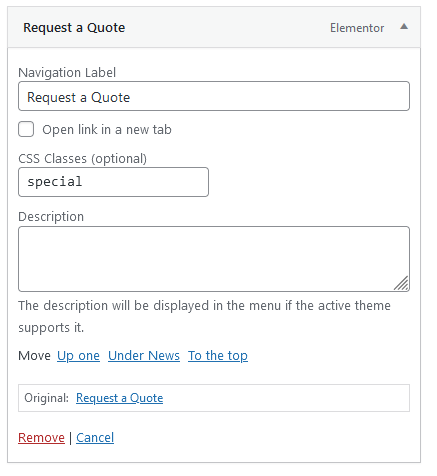Click the CSS Classes (optional) caption
437x476 pixels.
click(x=82, y=159)
